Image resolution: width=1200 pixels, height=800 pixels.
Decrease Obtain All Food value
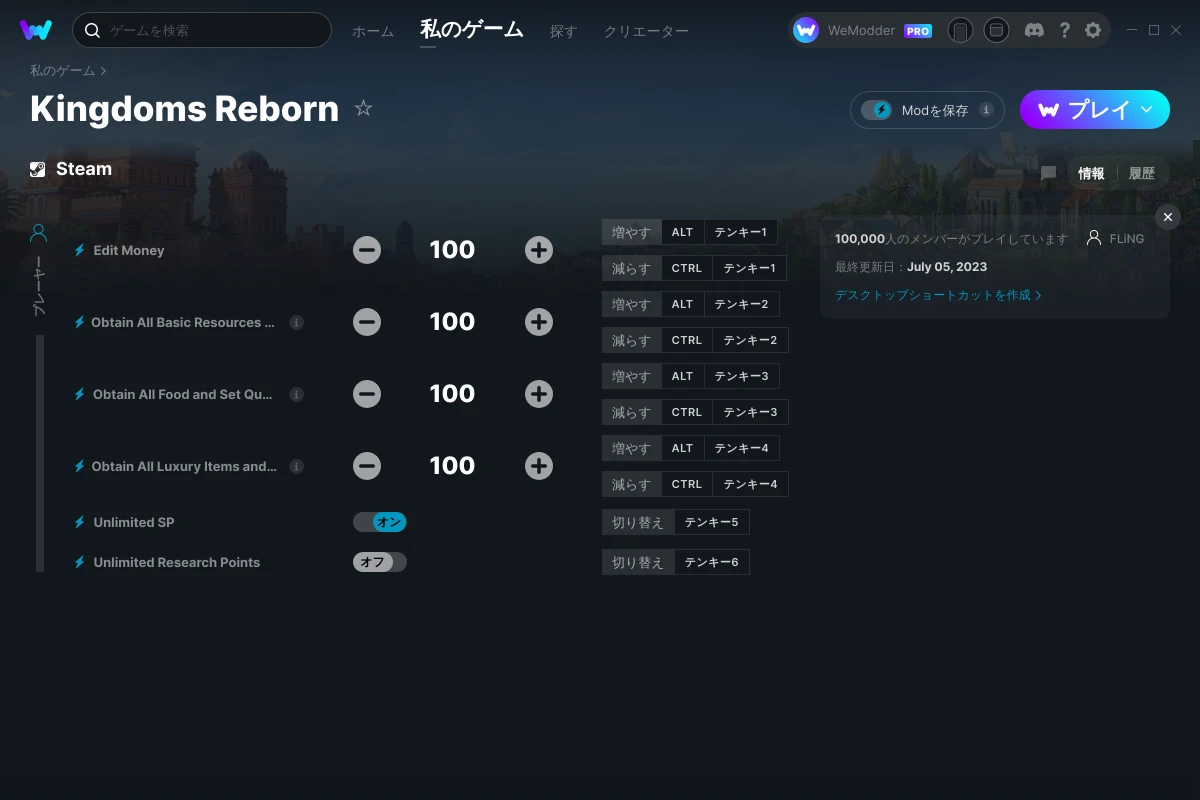[x=367, y=394]
